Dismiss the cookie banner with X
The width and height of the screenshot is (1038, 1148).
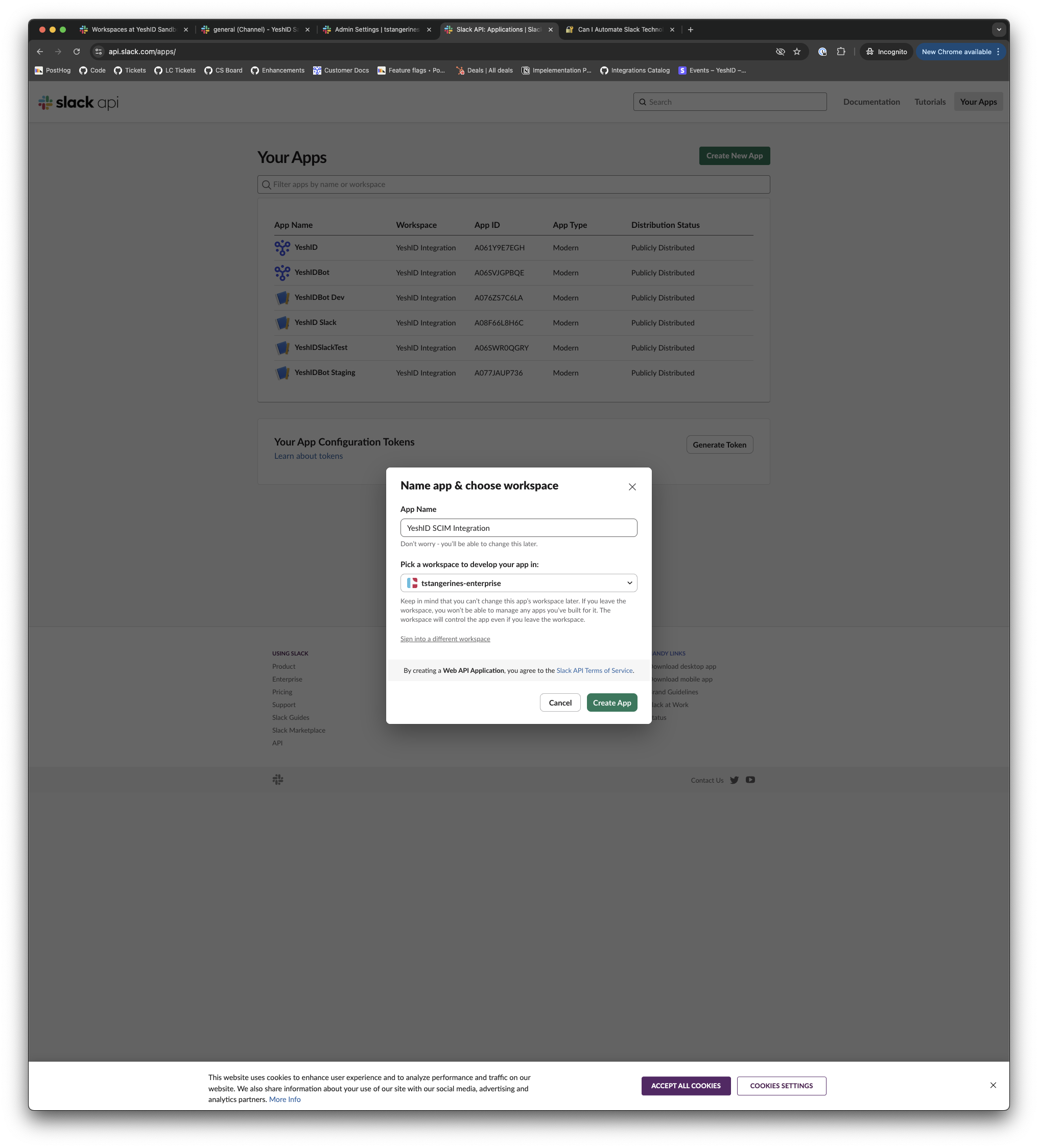[x=993, y=1085]
